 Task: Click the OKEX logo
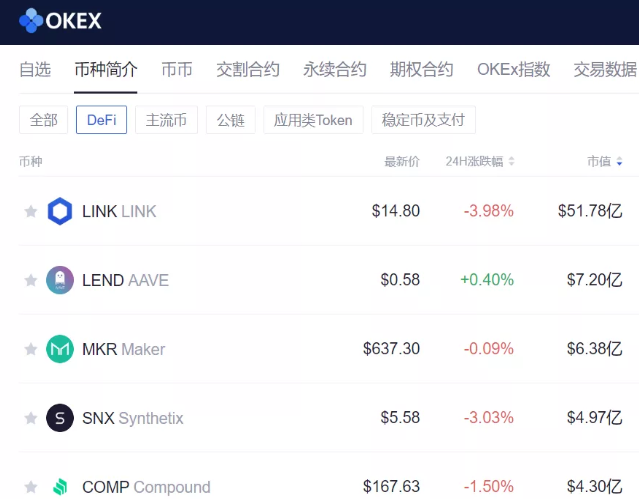(x=60, y=20)
